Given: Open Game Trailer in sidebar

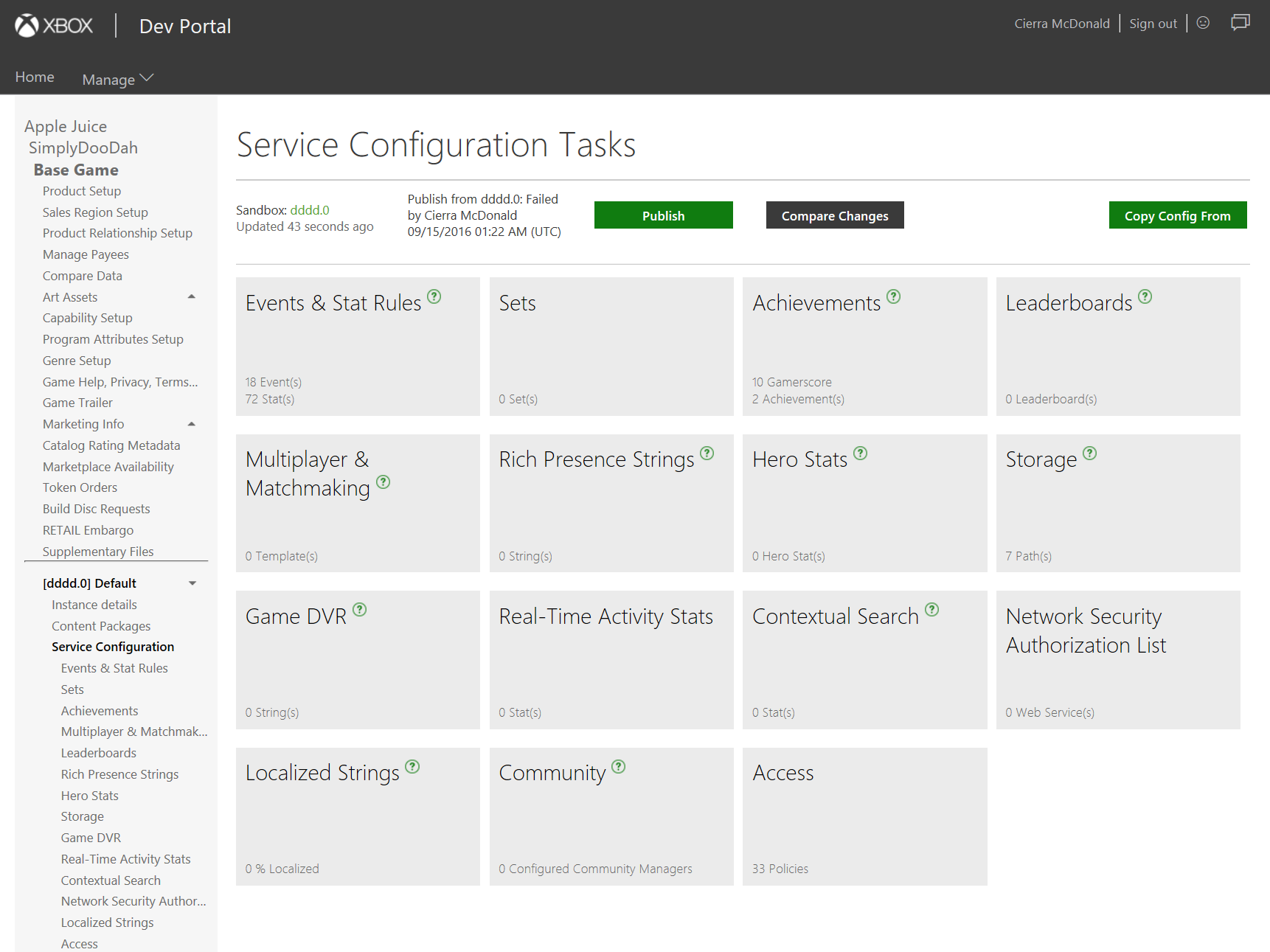Looking at the screenshot, I should 77,403.
